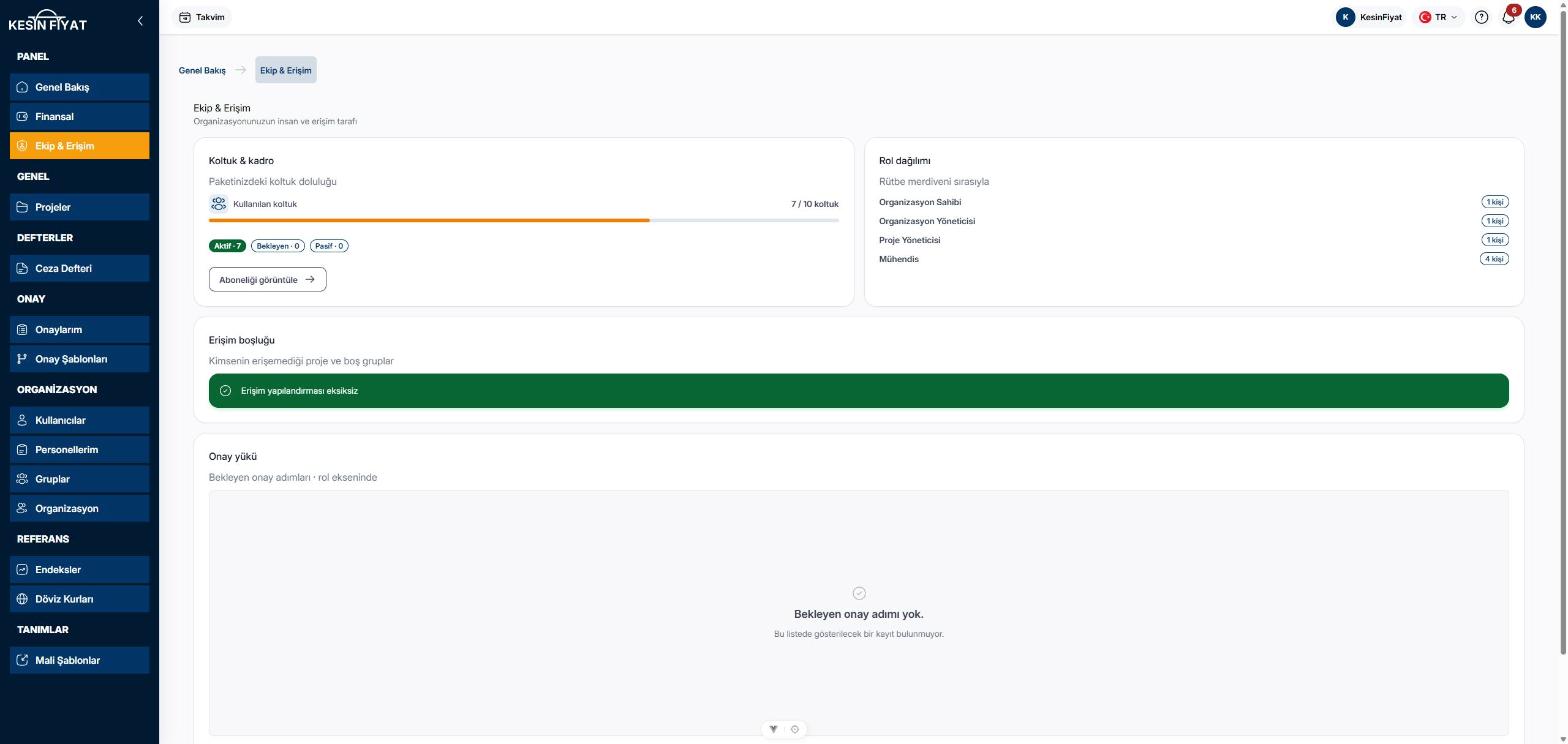Open Personellerim through its badge icon

tap(22, 449)
